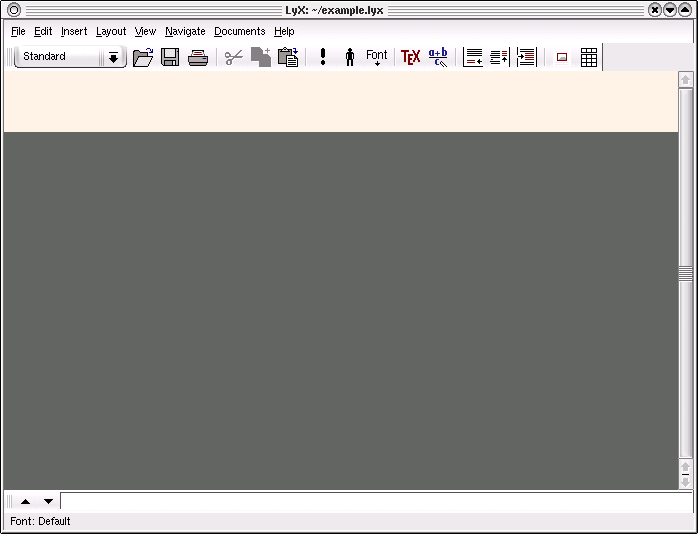Click the down arrow beside the command field

click(48, 501)
